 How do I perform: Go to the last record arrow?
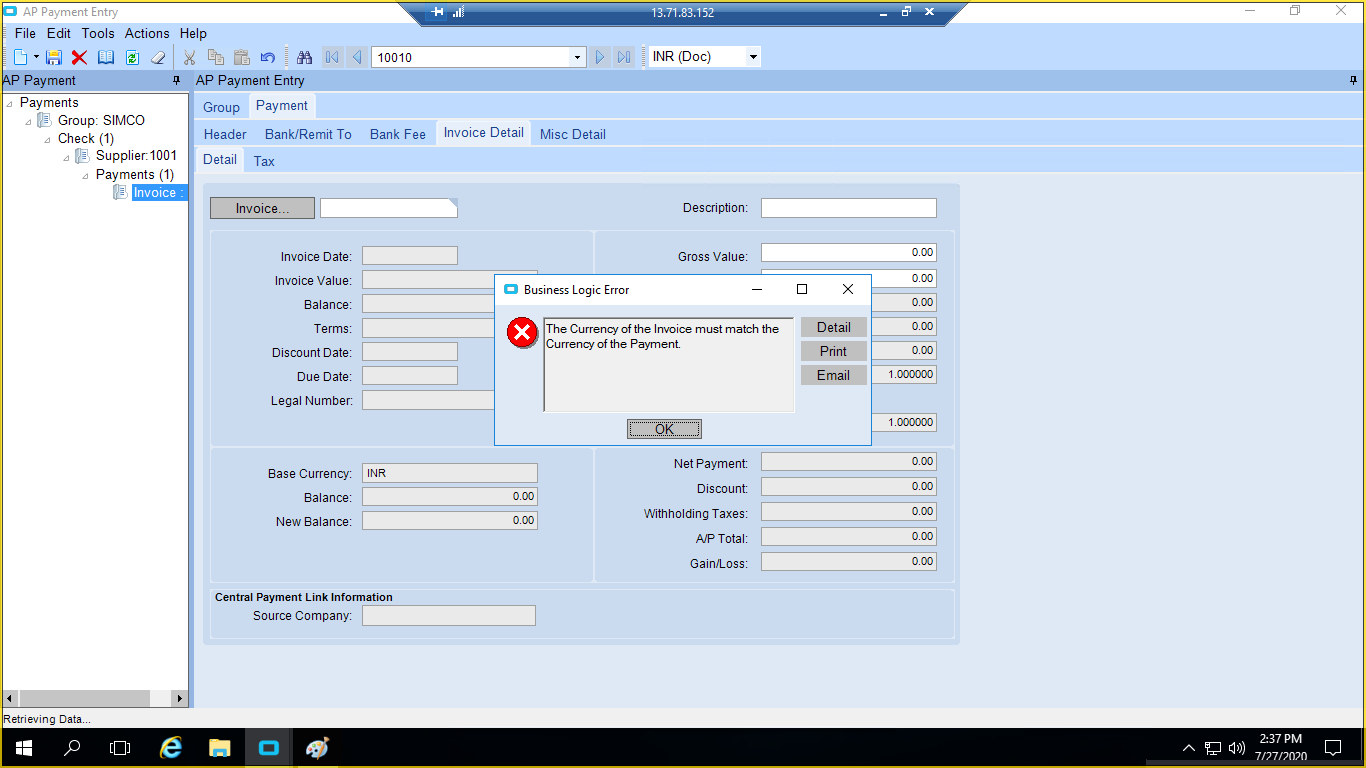[624, 57]
